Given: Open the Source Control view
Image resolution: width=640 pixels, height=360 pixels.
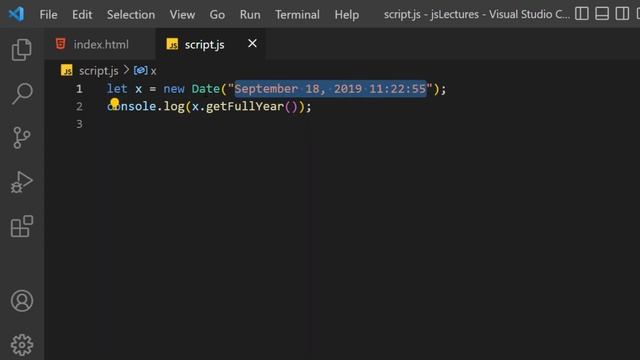Looking at the screenshot, I should point(22,138).
